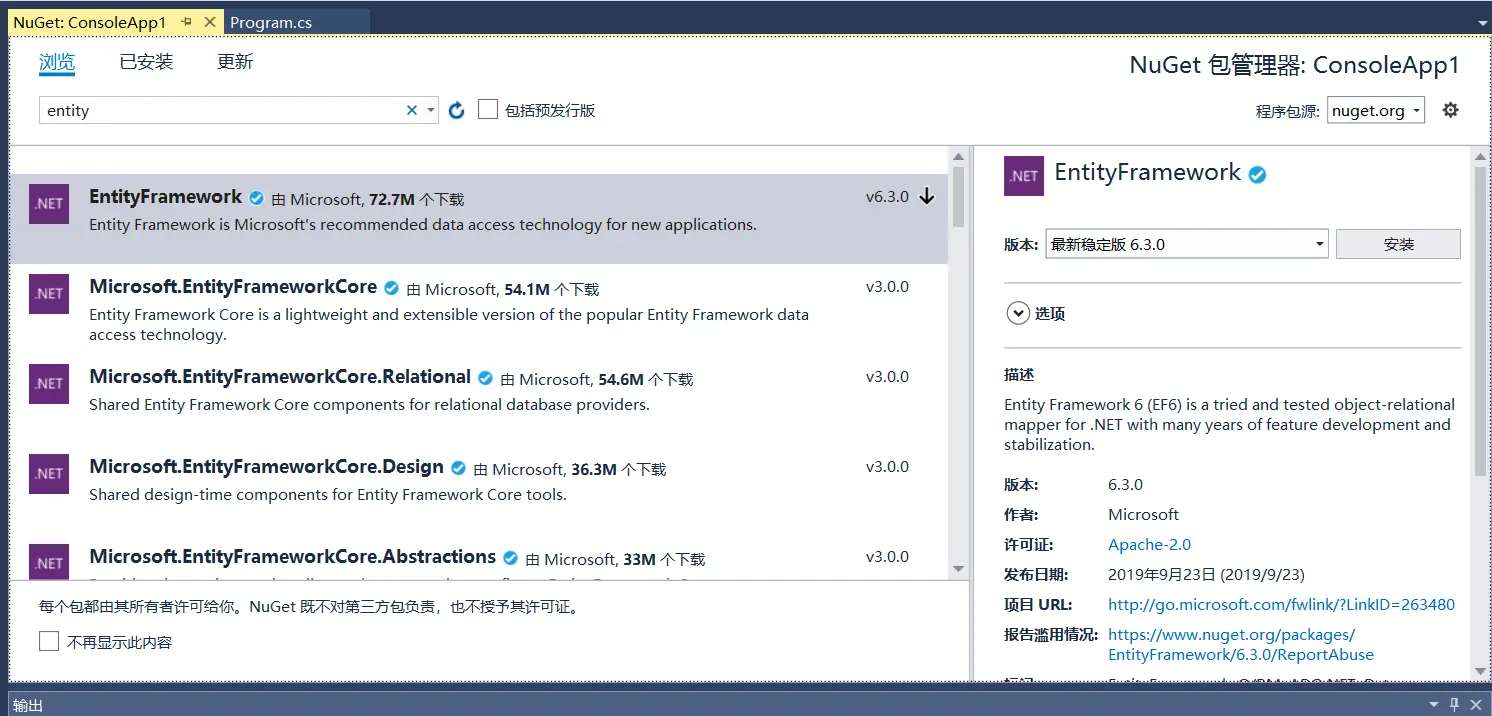Pin the NuGet: ConsoleApp1 tab
Screen dimensions: 1492x716
pyautogui.click(x=186, y=22)
